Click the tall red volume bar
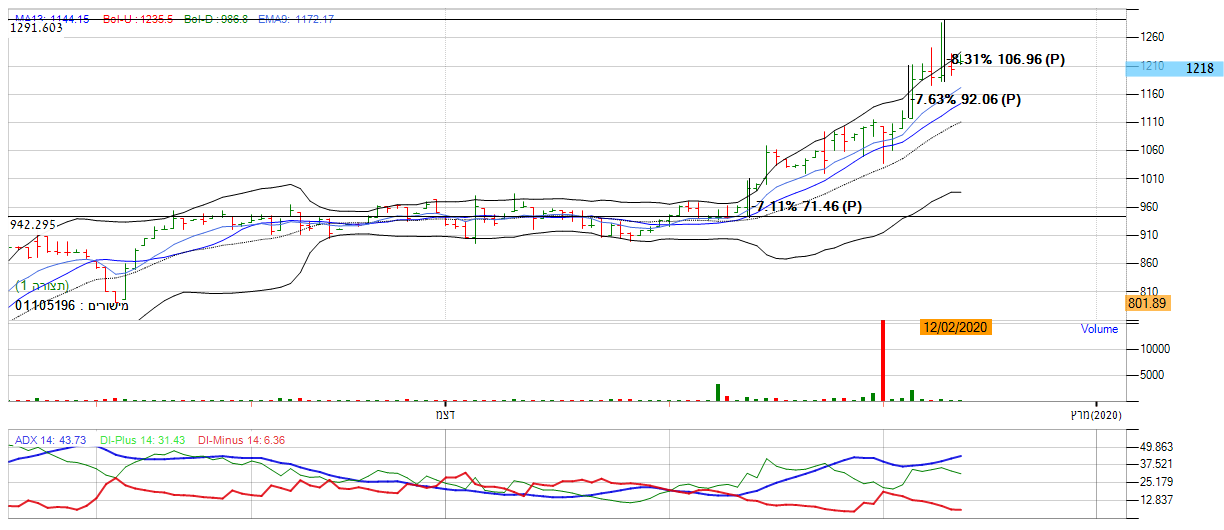Image resolution: width=1224 pixels, height=530 pixels. tap(883, 360)
